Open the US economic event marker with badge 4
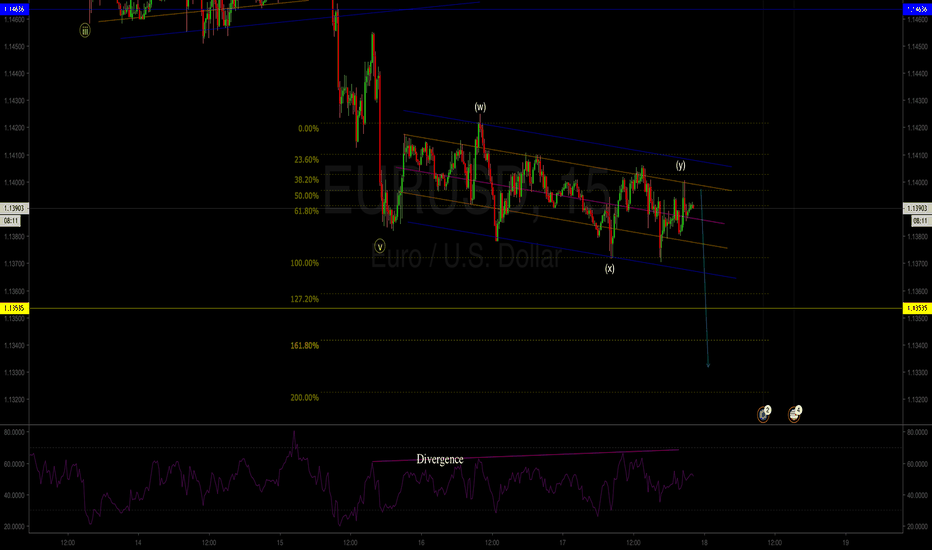932x550 pixels. coord(795,414)
